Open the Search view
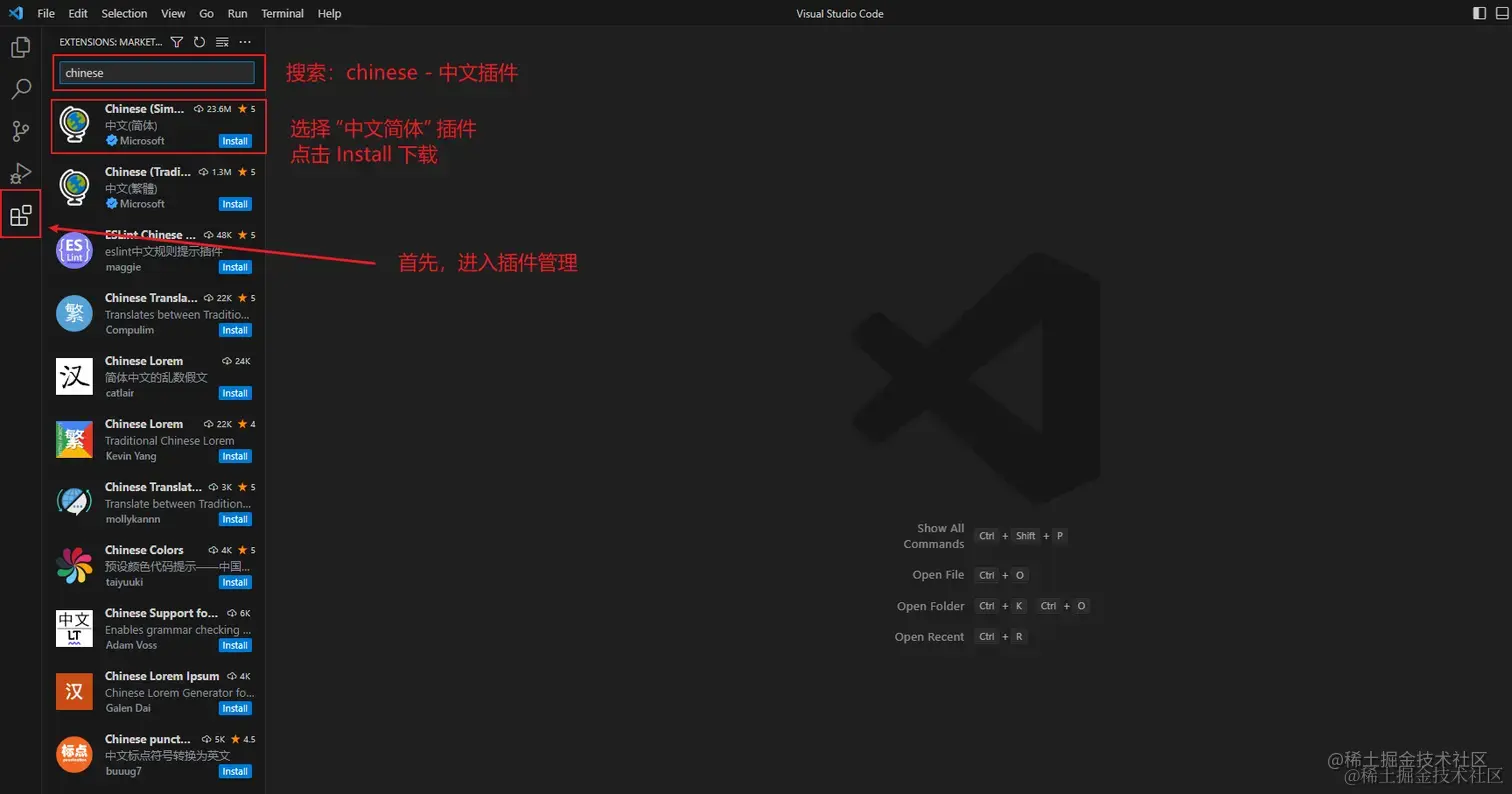The image size is (1512, 794). point(20,89)
